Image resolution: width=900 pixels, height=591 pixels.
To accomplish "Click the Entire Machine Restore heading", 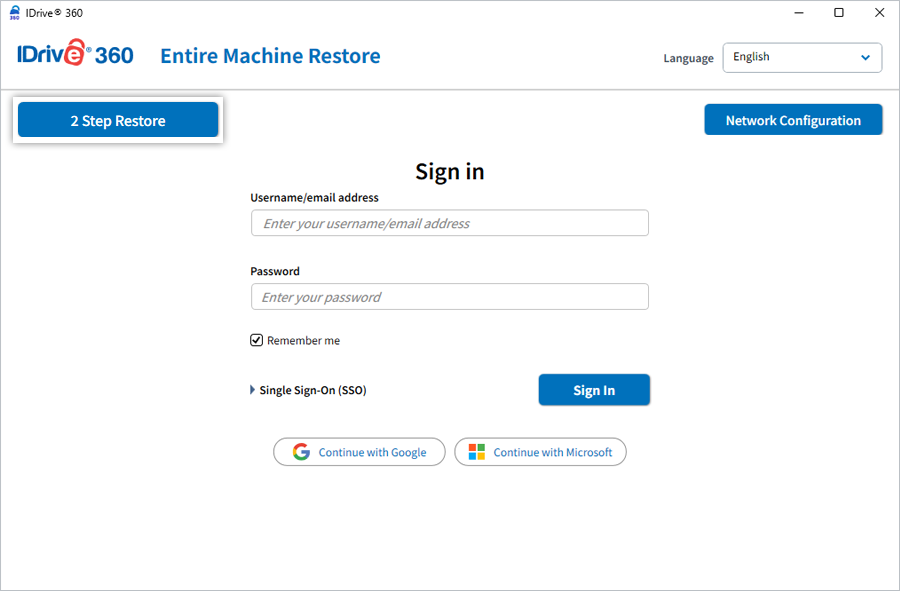I will (270, 56).
